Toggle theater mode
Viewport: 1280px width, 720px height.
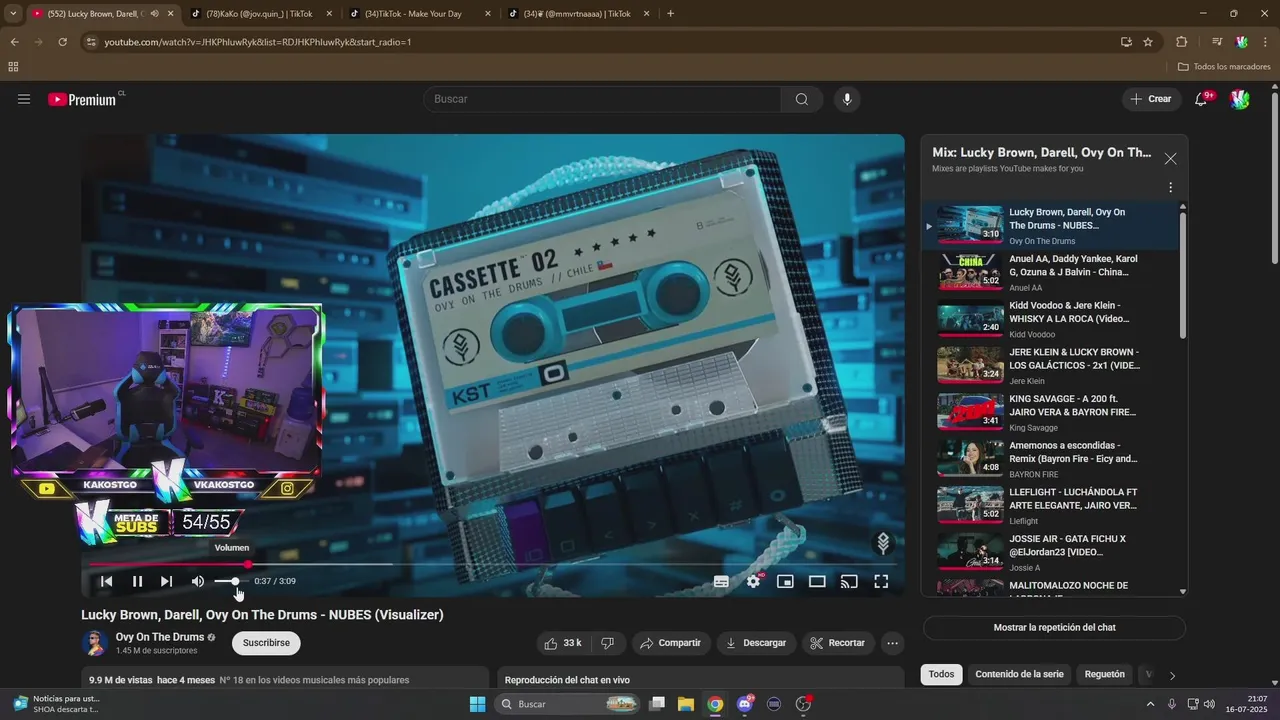(817, 581)
